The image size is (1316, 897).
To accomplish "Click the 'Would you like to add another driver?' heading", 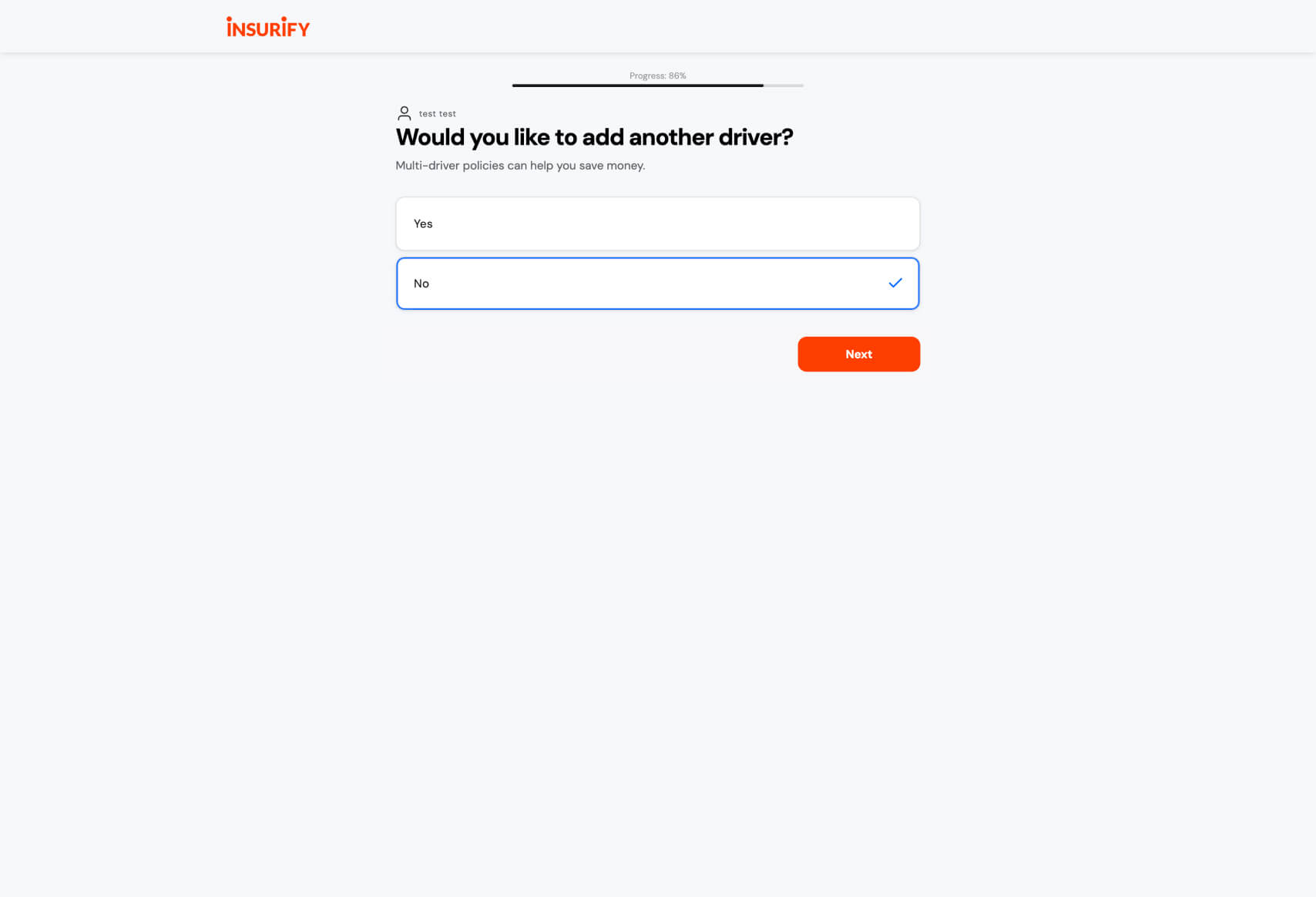I will point(594,137).
